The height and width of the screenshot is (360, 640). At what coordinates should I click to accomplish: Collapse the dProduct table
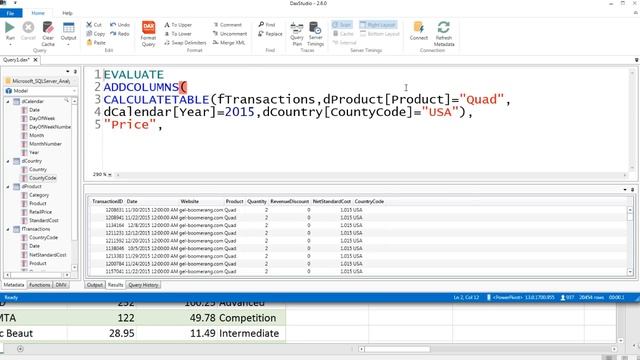click(8, 187)
